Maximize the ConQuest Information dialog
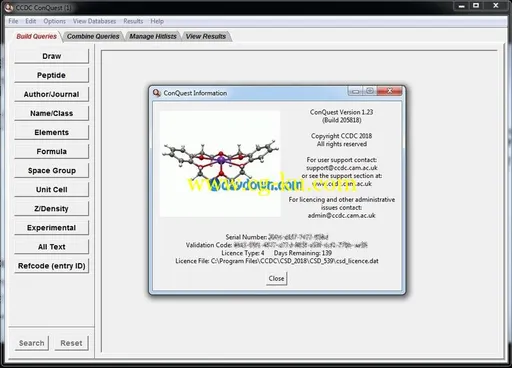 tap(370, 91)
